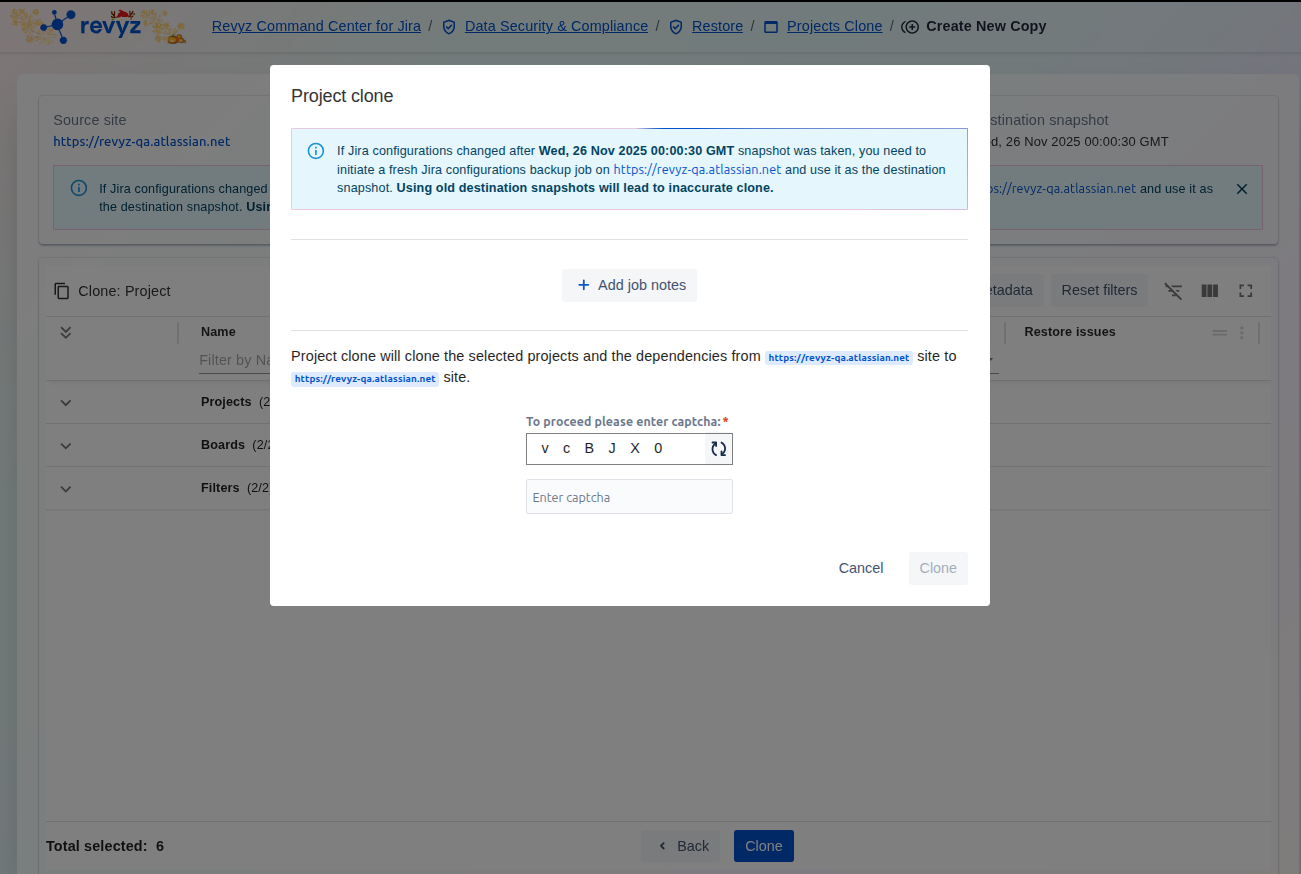Image resolution: width=1301 pixels, height=874 pixels.
Task: Click Add job notes button
Action: point(630,285)
